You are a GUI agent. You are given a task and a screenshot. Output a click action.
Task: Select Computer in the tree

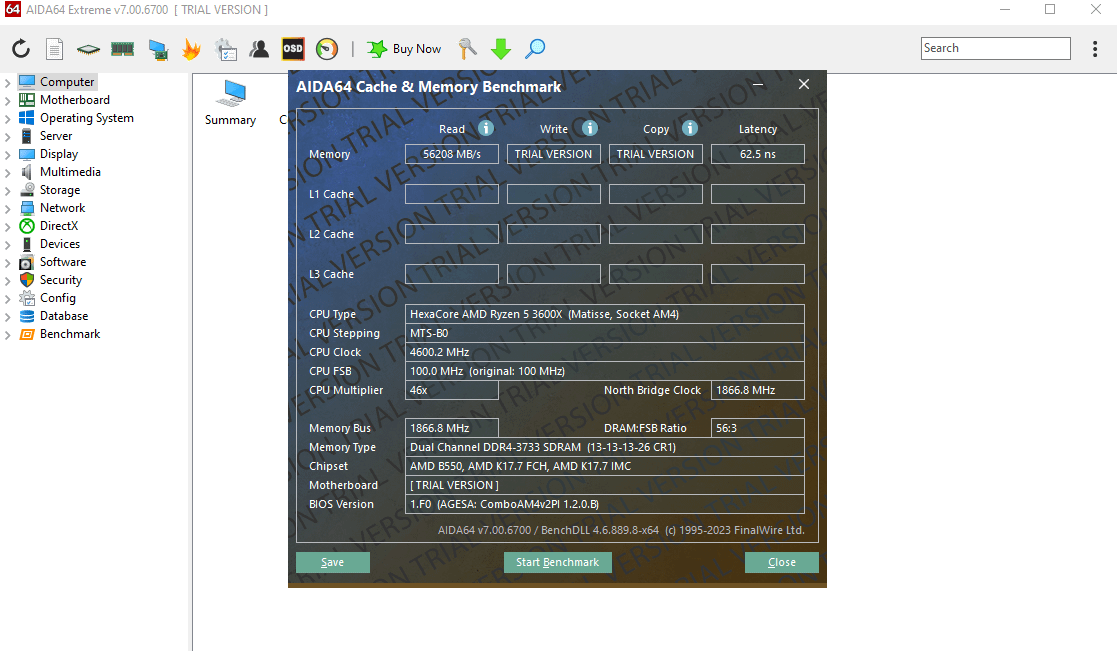(67, 82)
